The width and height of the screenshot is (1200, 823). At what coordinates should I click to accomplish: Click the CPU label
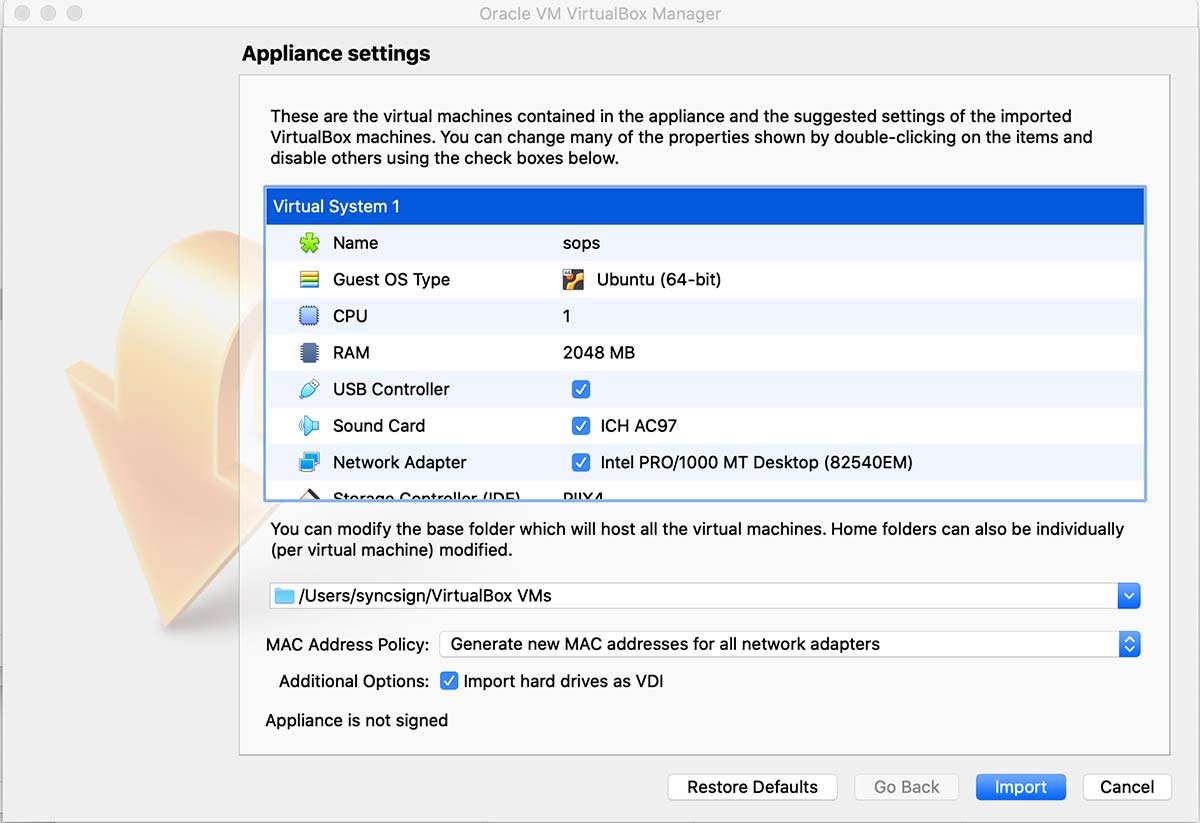(x=350, y=316)
